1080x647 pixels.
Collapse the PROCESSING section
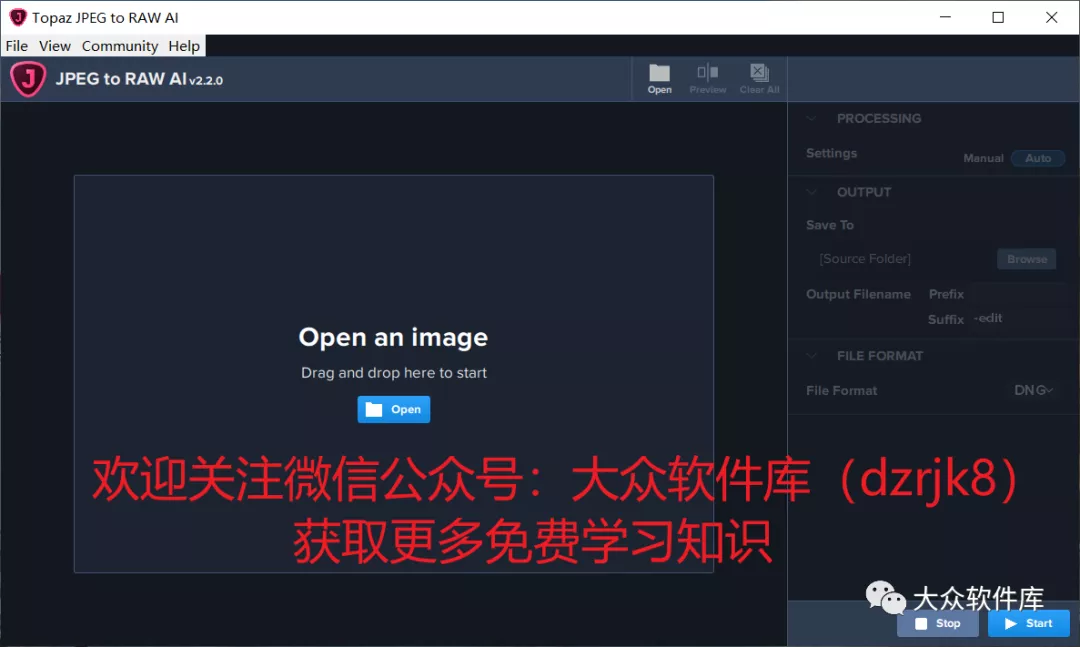tap(811, 118)
